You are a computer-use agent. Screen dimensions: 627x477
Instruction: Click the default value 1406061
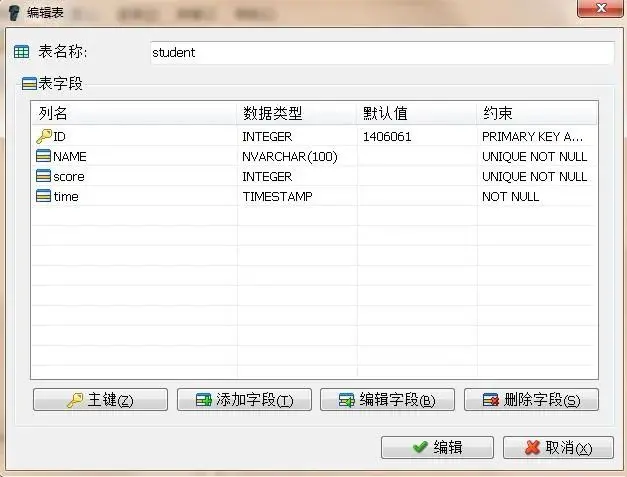(x=387, y=136)
